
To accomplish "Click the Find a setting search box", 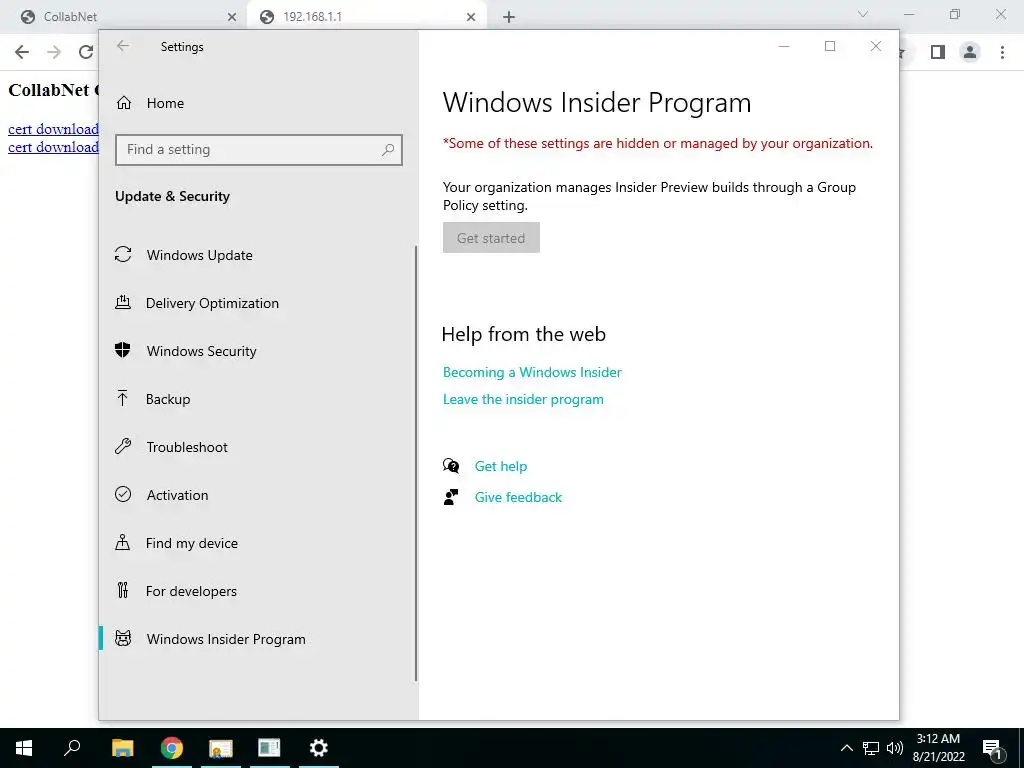I will tap(259, 150).
